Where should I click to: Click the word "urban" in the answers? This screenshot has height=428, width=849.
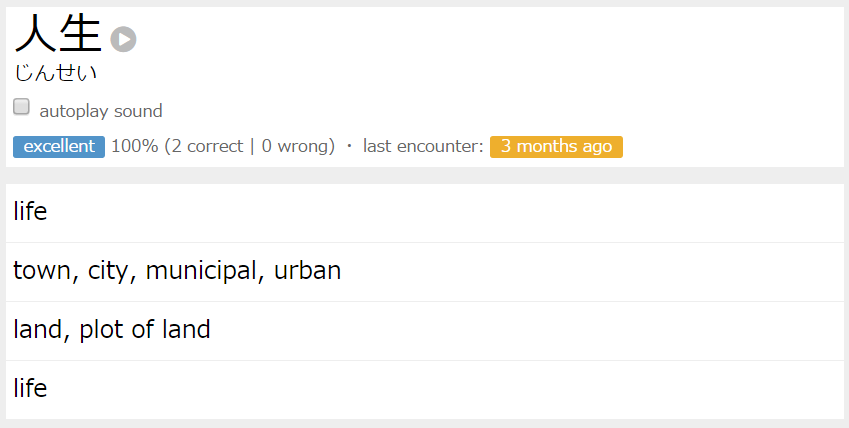click(x=307, y=271)
